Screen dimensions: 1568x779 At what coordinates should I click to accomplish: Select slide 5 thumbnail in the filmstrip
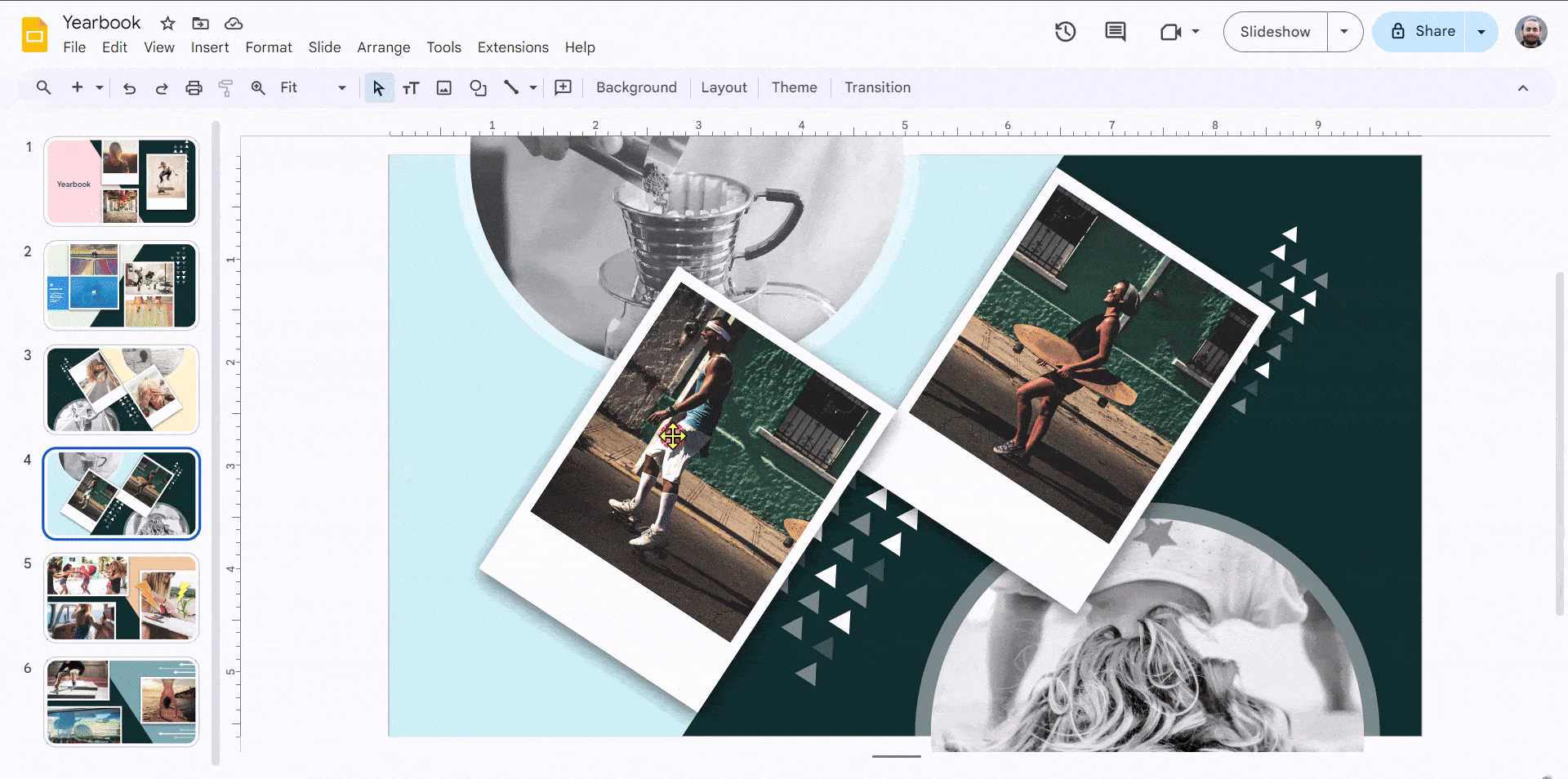[x=121, y=597]
